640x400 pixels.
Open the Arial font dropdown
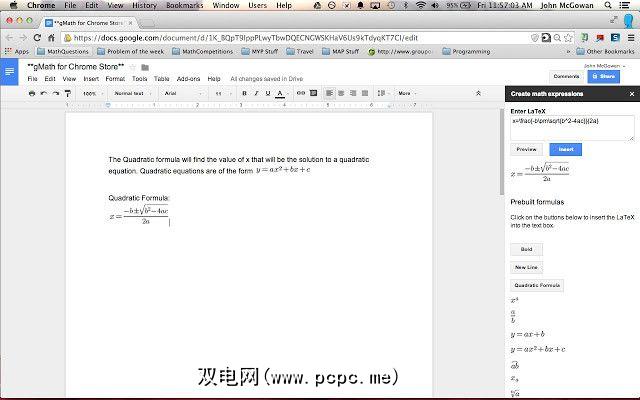coord(183,93)
